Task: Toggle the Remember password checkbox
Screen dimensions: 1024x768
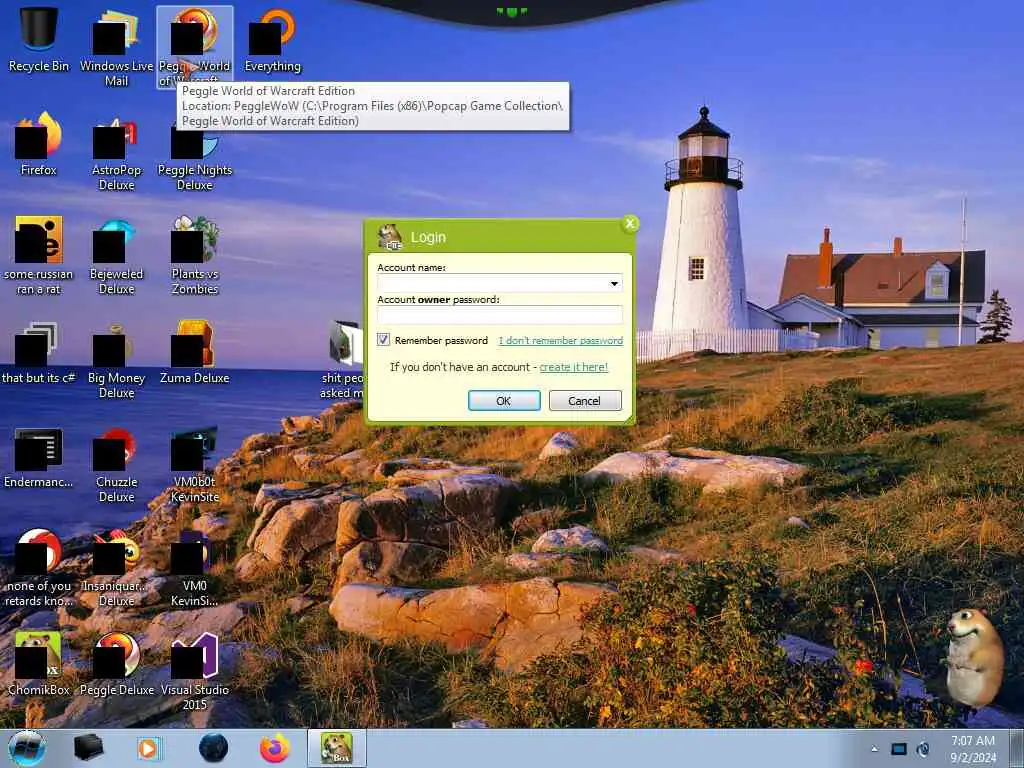Action: pyautogui.click(x=383, y=340)
